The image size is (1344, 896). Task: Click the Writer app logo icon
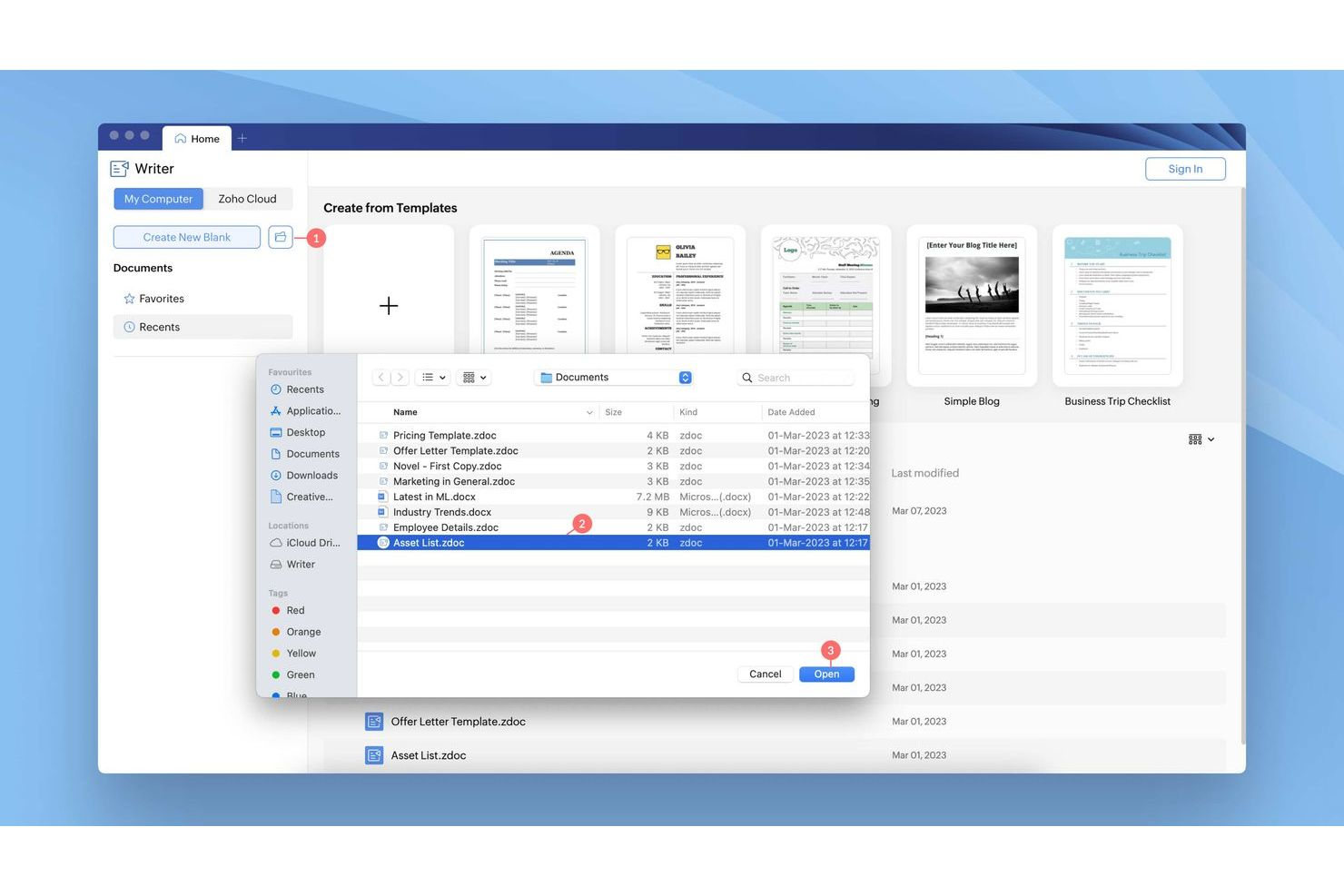(x=119, y=168)
